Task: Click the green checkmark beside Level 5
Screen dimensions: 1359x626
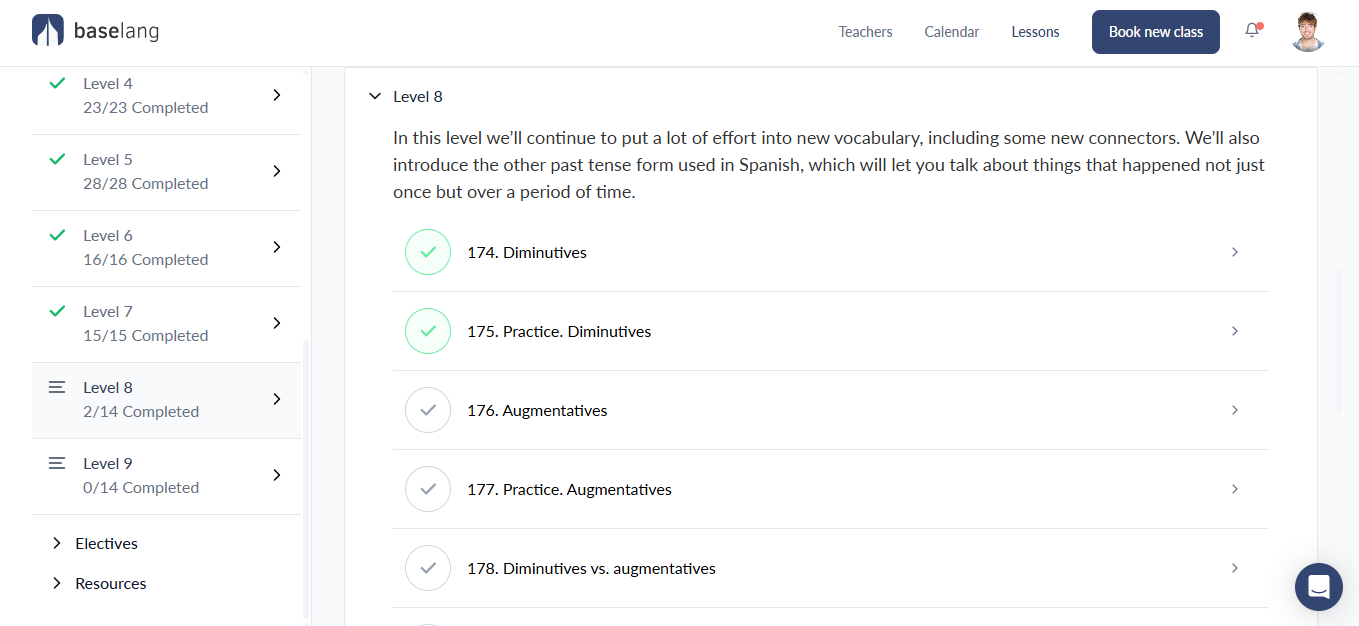Action: pos(57,159)
